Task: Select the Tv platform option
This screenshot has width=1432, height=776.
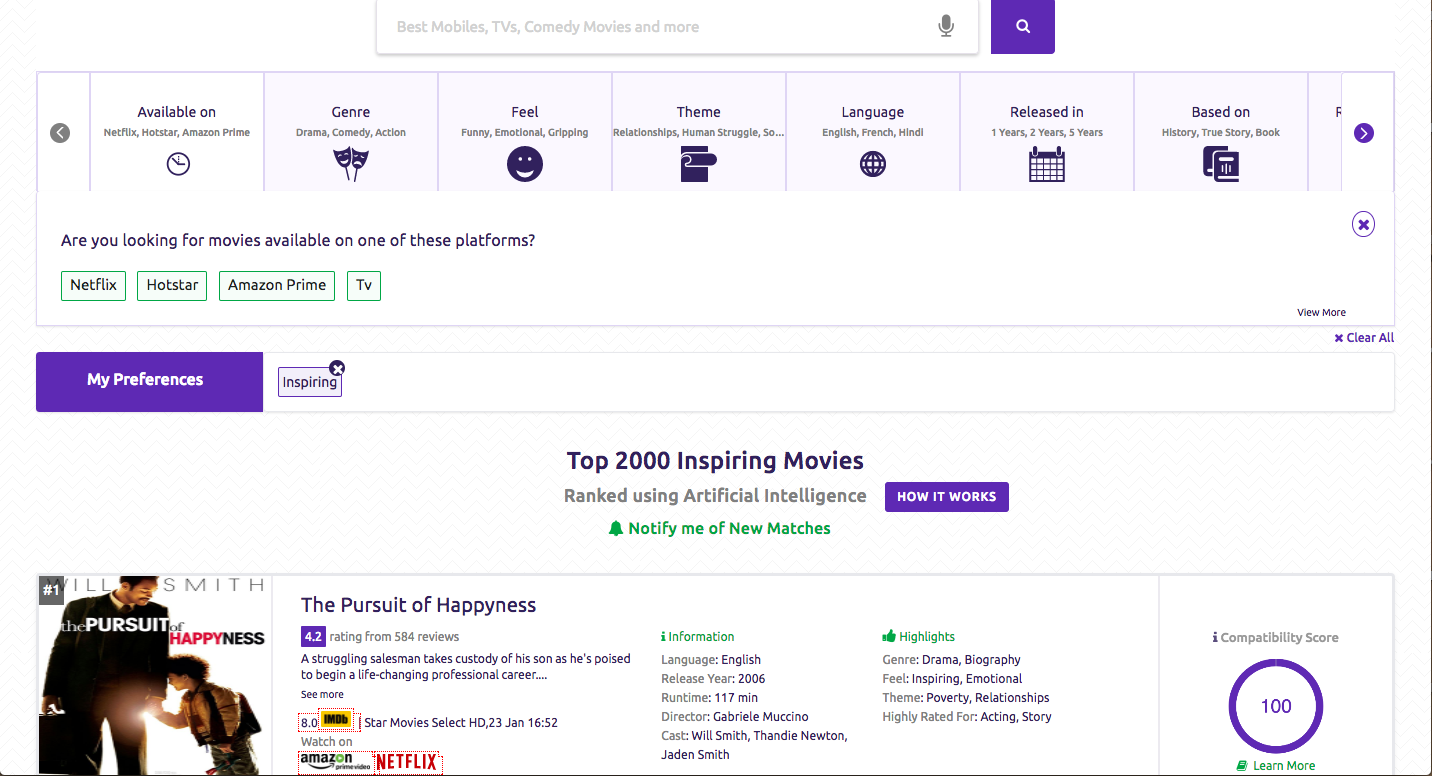Action: tap(364, 285)
